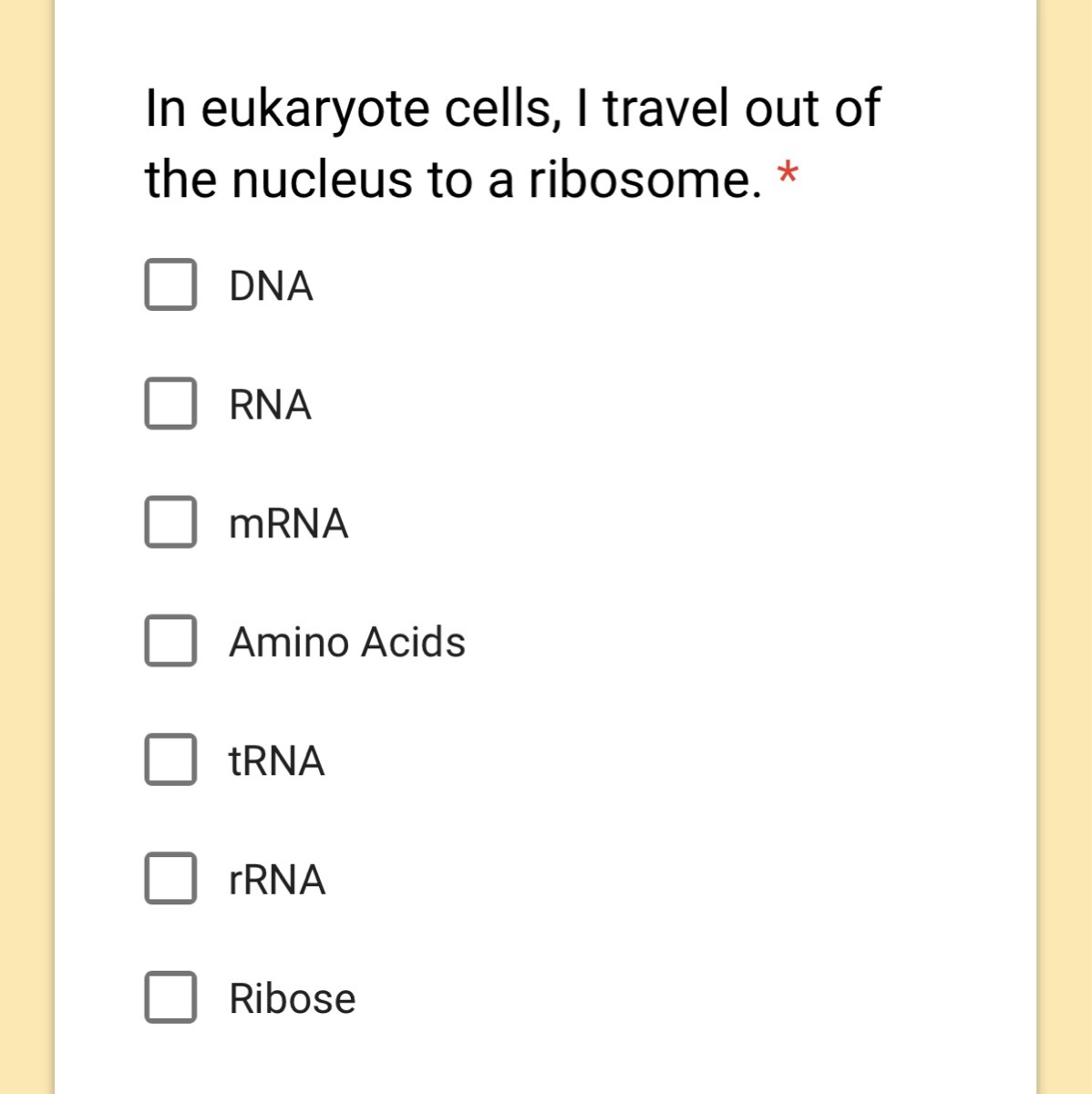Click the question line mentioning nucleus and ribosome
This screenshot has width=1092, height=1094.
[453, 180]
